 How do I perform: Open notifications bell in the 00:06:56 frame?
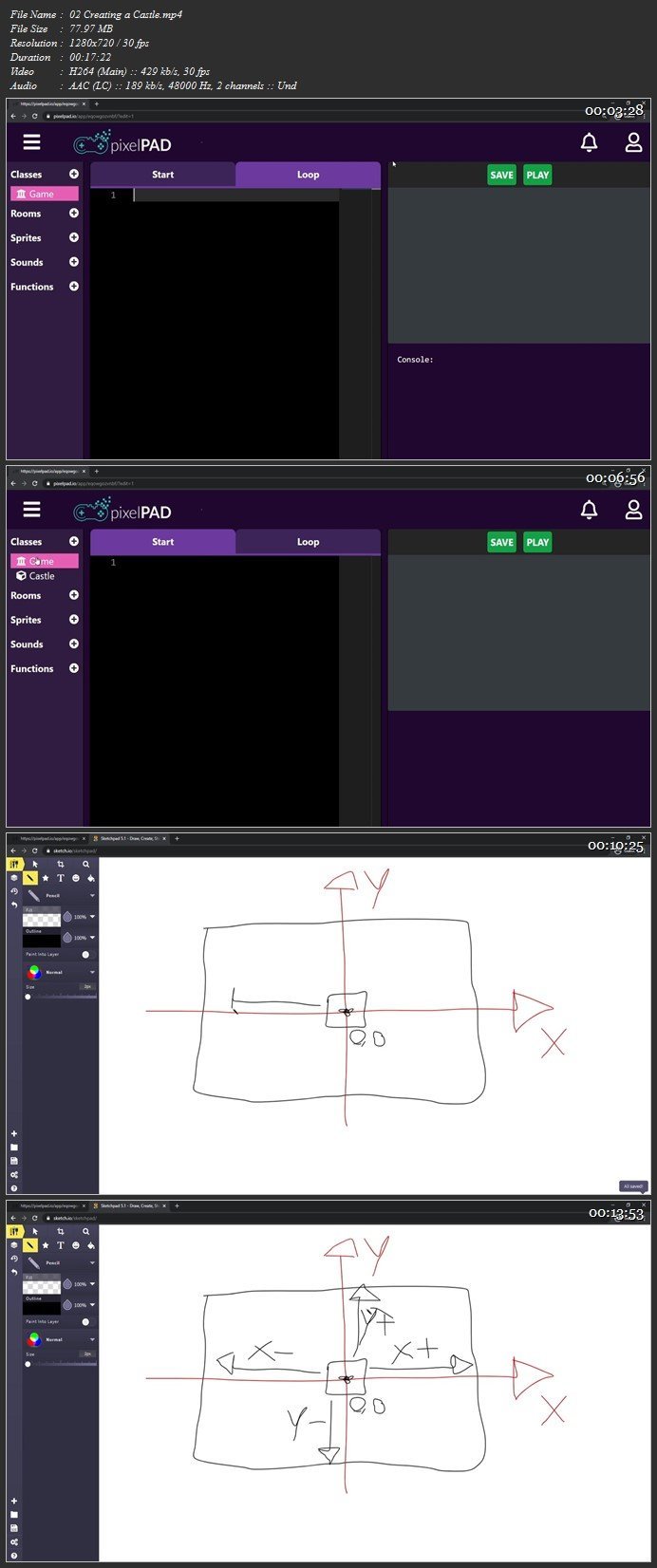589,510
